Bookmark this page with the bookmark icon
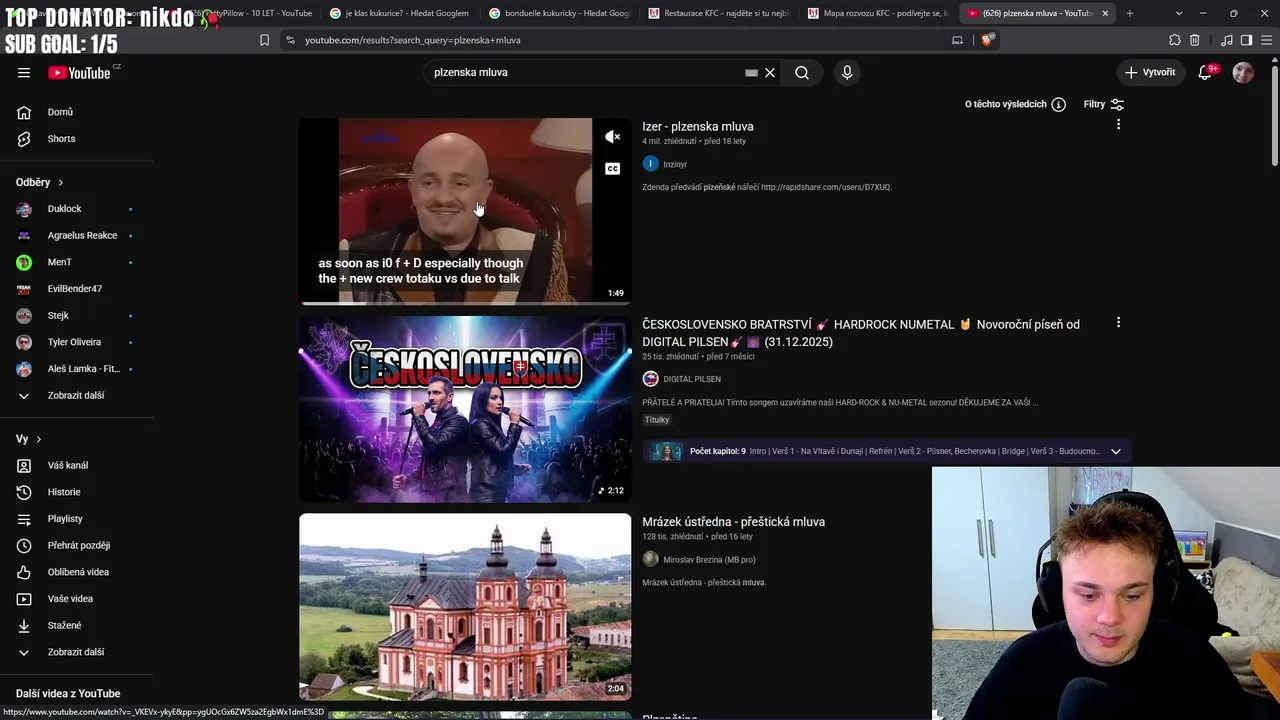 pyautogui.click(x=264, y=40)
